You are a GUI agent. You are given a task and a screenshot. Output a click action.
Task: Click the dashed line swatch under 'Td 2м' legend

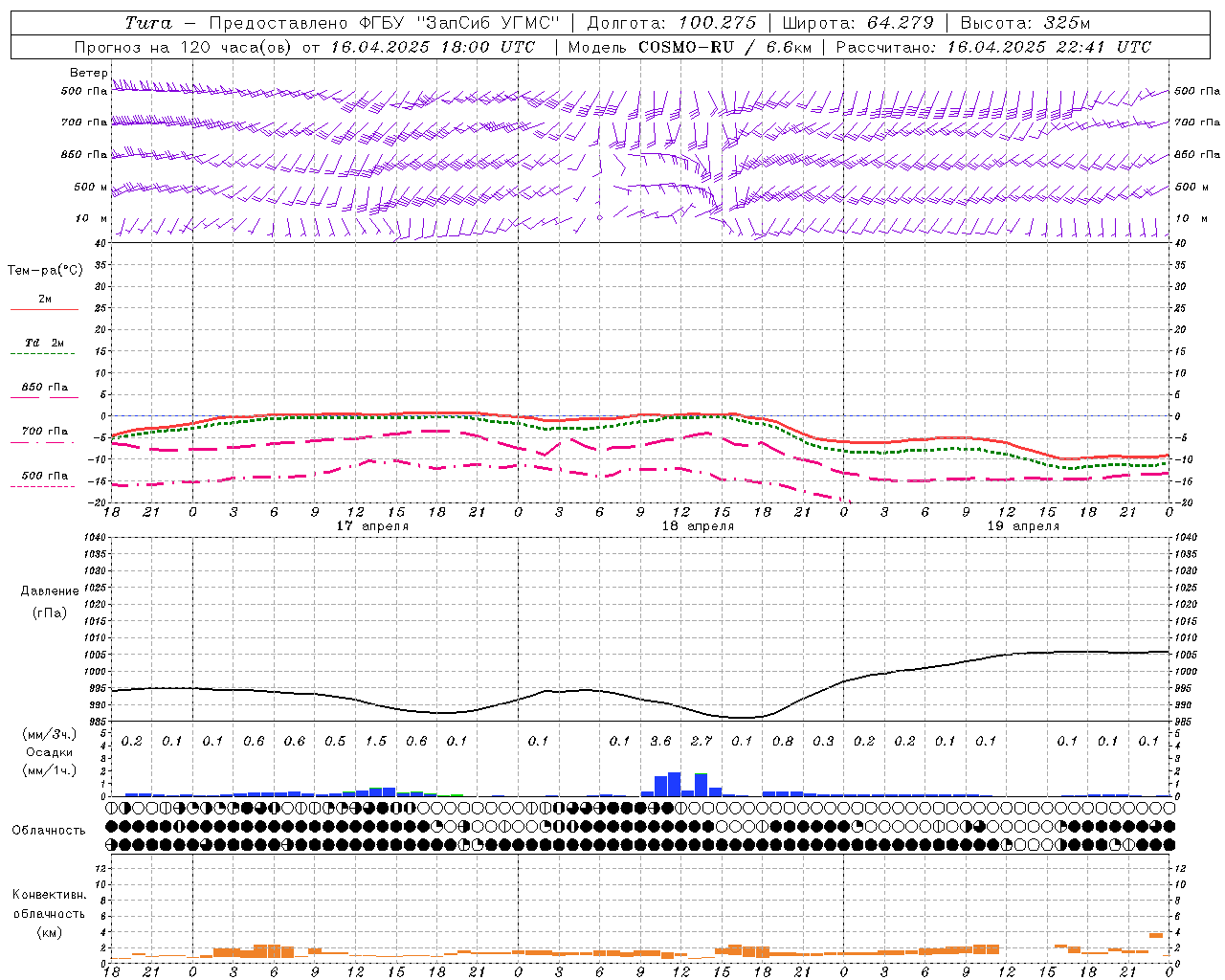tap(42, 353)
